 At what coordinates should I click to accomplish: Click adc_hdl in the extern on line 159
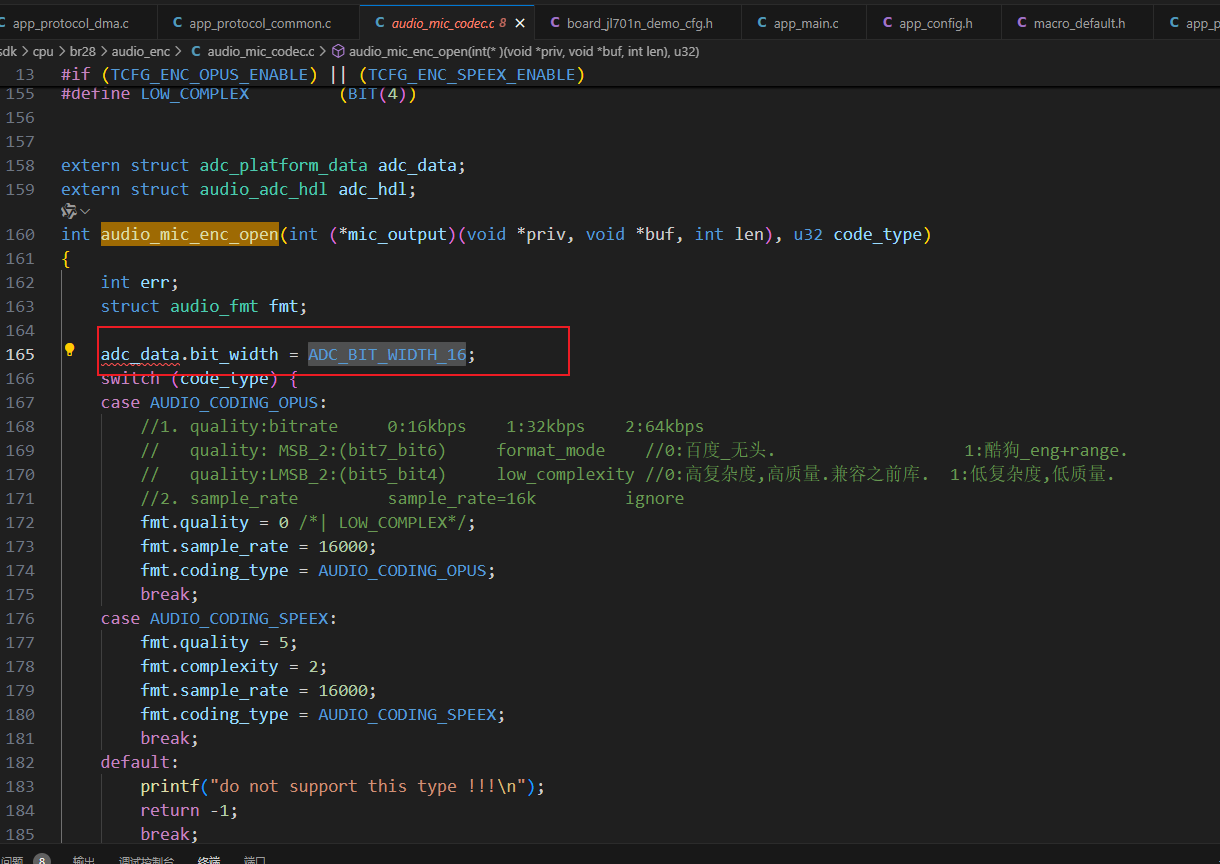[x=372, y=189]
